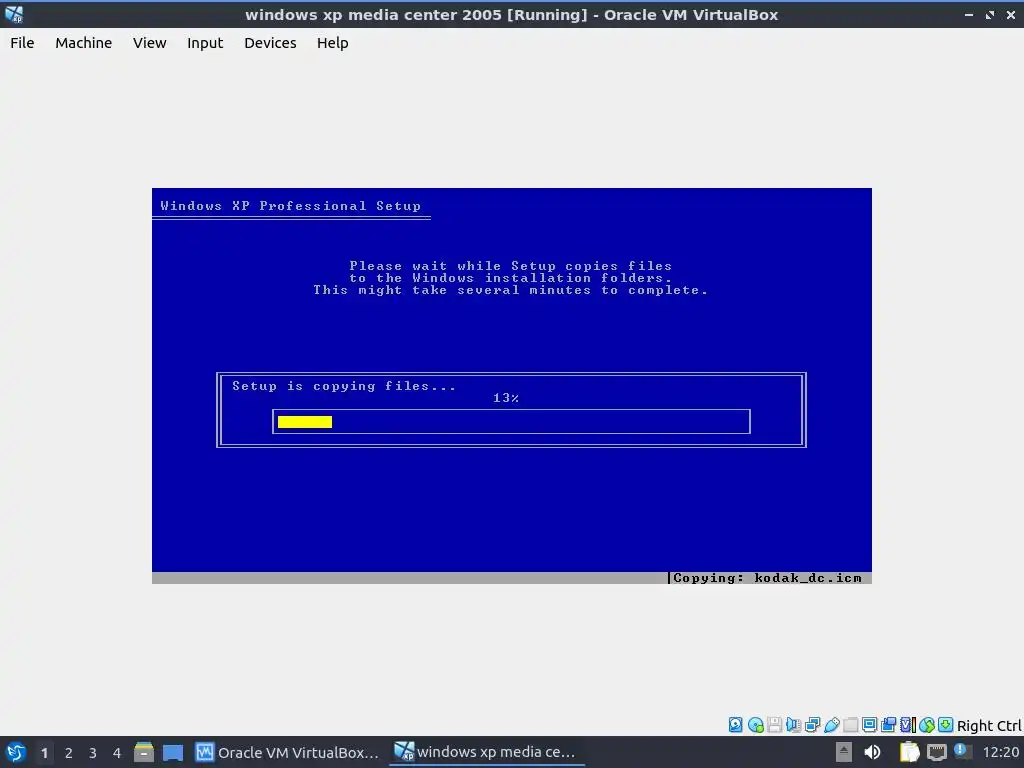Screen dimensions: 1024x768
Task: Click 'Copying: kodak_dc.icm' status text
Action: (x=767, y=578)
